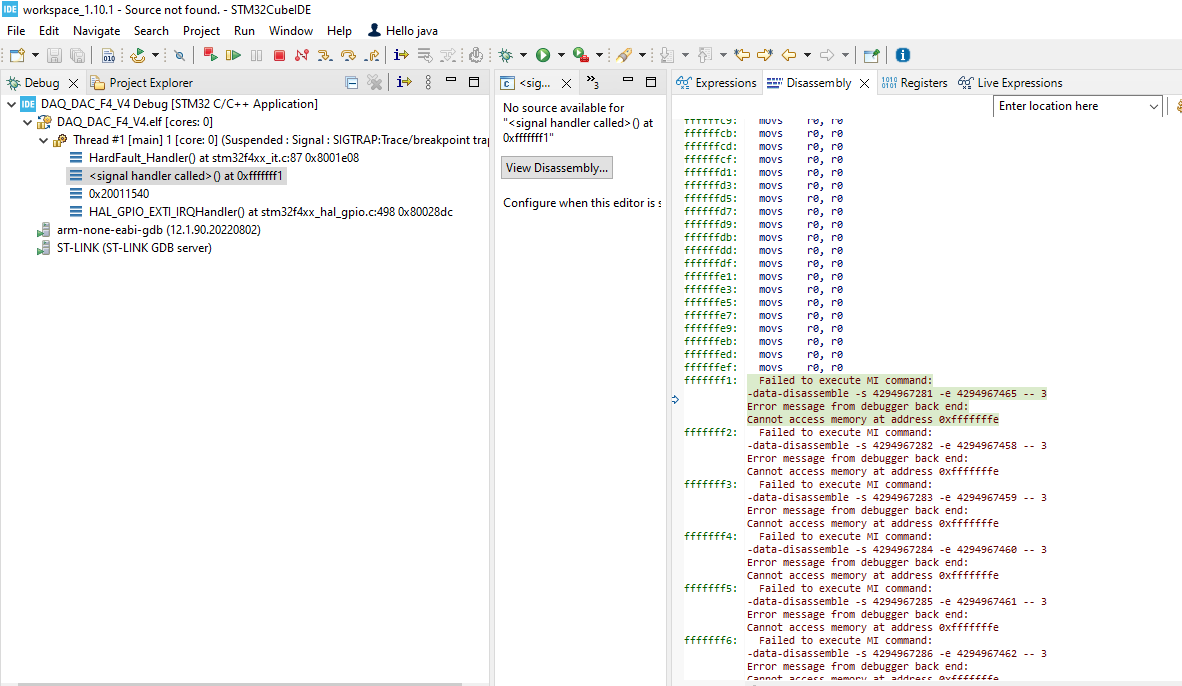This screenshot has height=686, width=1182.
Task: Open the Debug bug icon dropdown arrow
Action: [523, 55]
